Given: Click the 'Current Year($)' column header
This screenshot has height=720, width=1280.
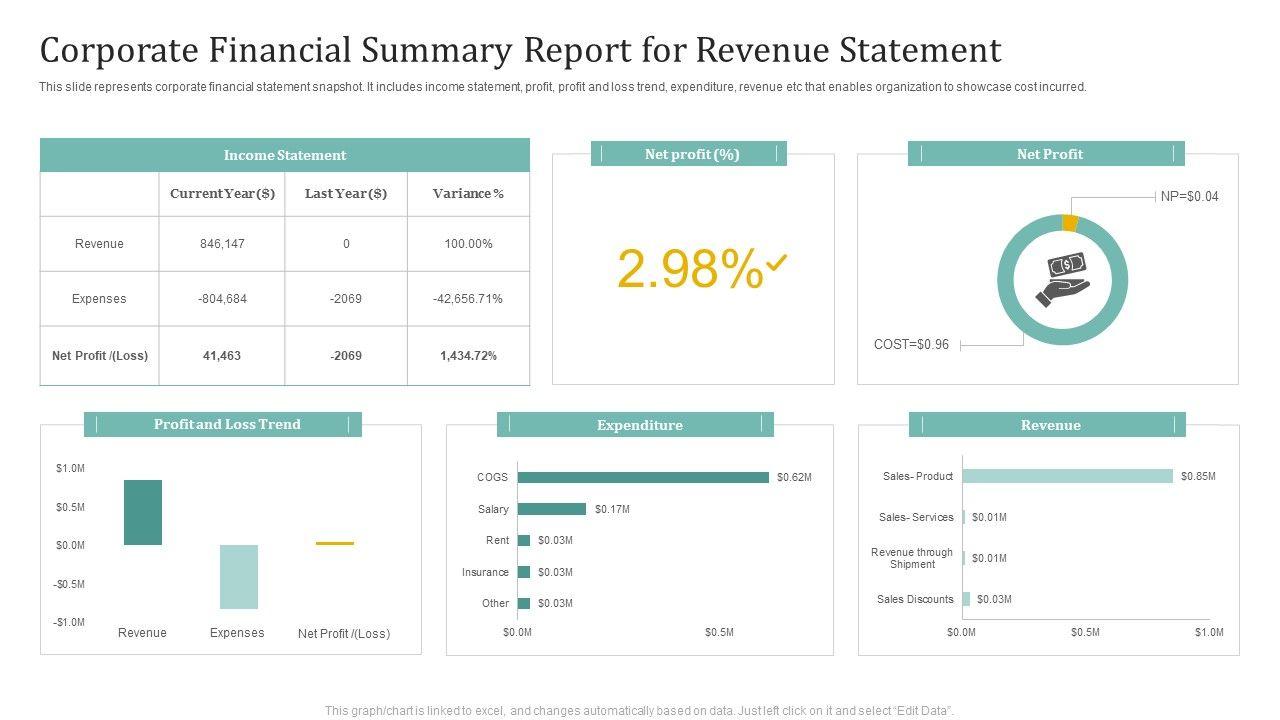Looking at the screenshot, I should point(222,193).
